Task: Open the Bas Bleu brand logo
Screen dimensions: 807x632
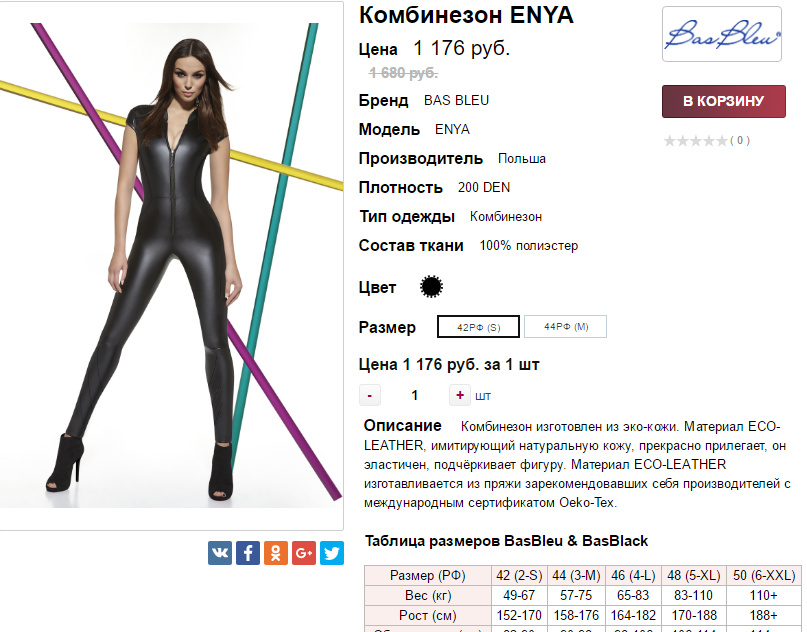Action: (x=722, y=34)
